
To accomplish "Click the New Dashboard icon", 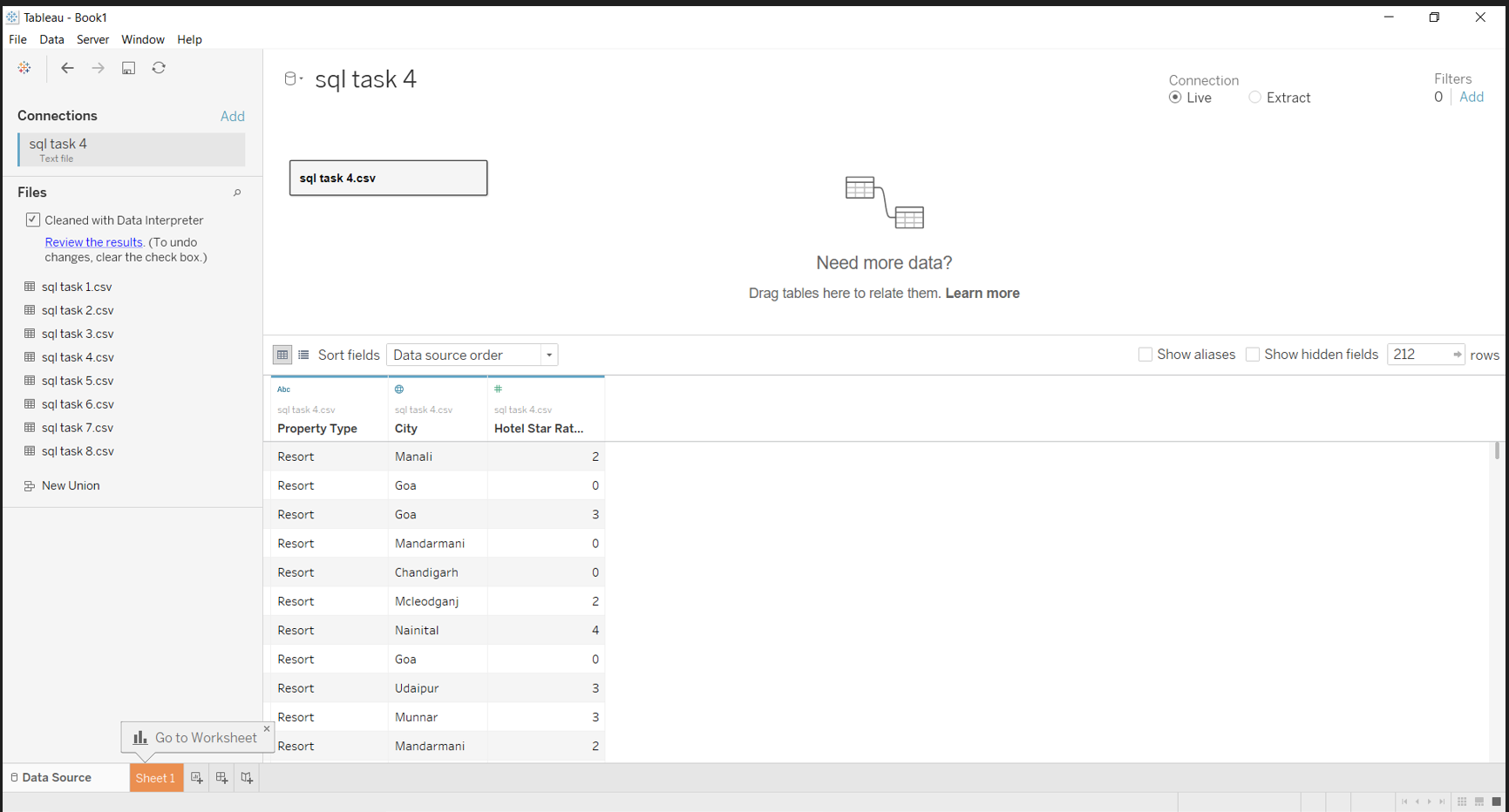I will pyautogui.click(x=221, y=778).
